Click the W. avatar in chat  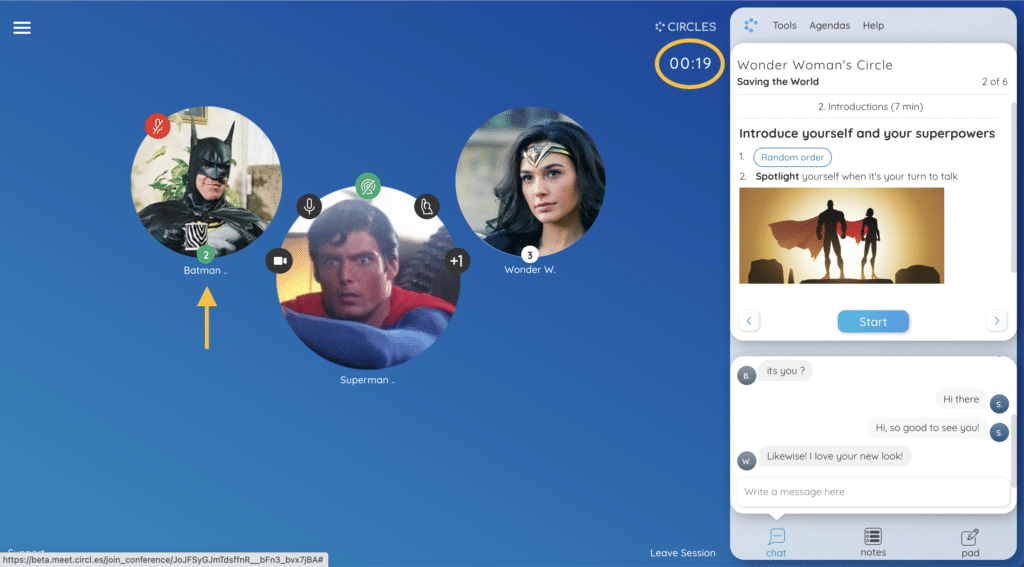click(746, 461)
